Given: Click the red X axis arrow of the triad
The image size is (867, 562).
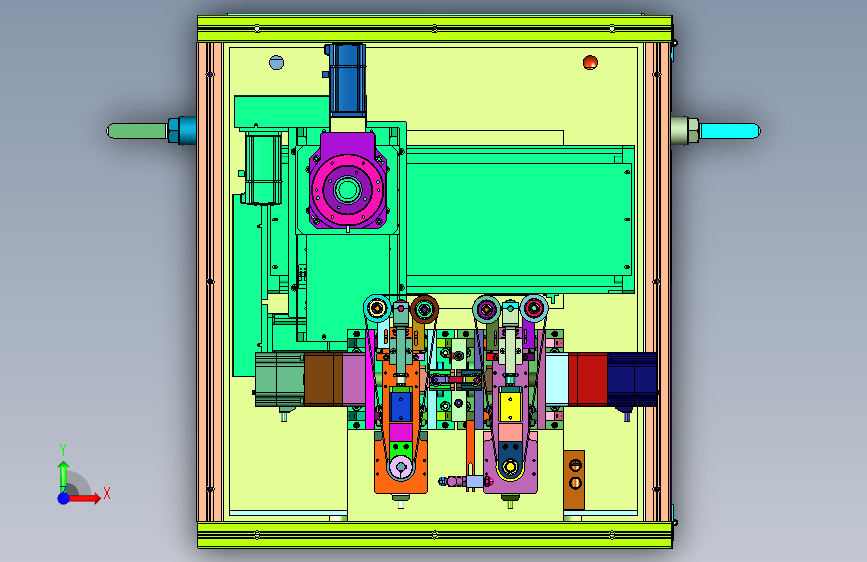Looking at the screenshot, I should coord(84,498).
